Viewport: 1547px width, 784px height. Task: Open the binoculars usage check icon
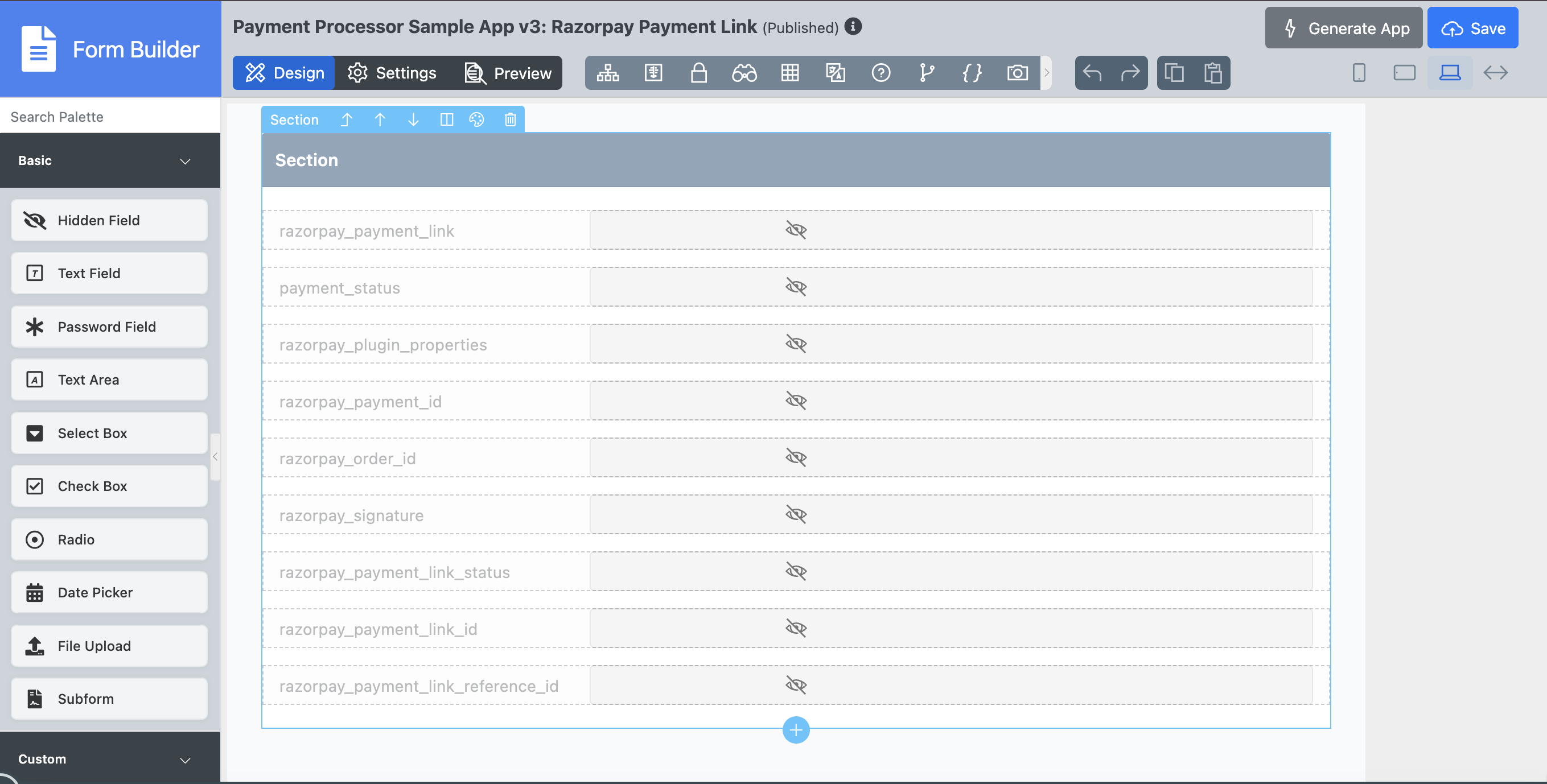click(744, 73)
